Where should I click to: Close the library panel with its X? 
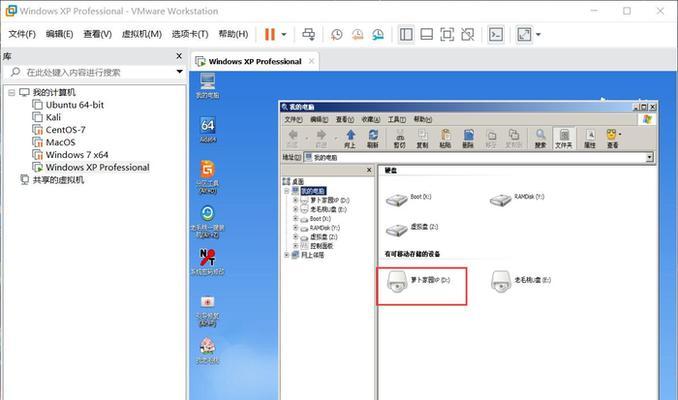(x=179, y=56)
